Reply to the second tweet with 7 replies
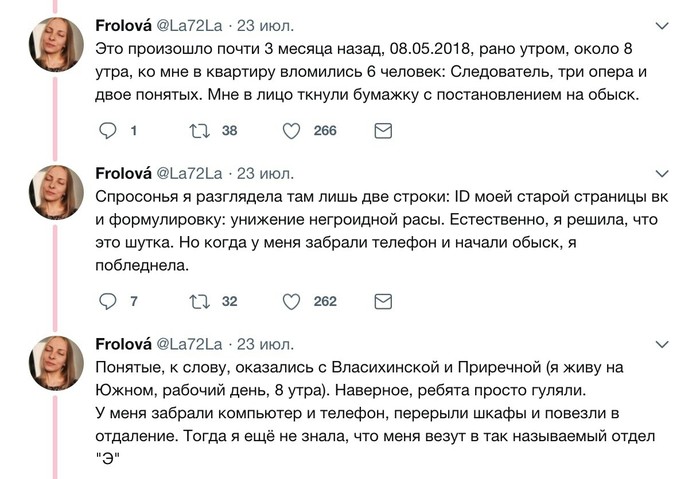This screenshot has height=479, width=700. click(109, 301)
